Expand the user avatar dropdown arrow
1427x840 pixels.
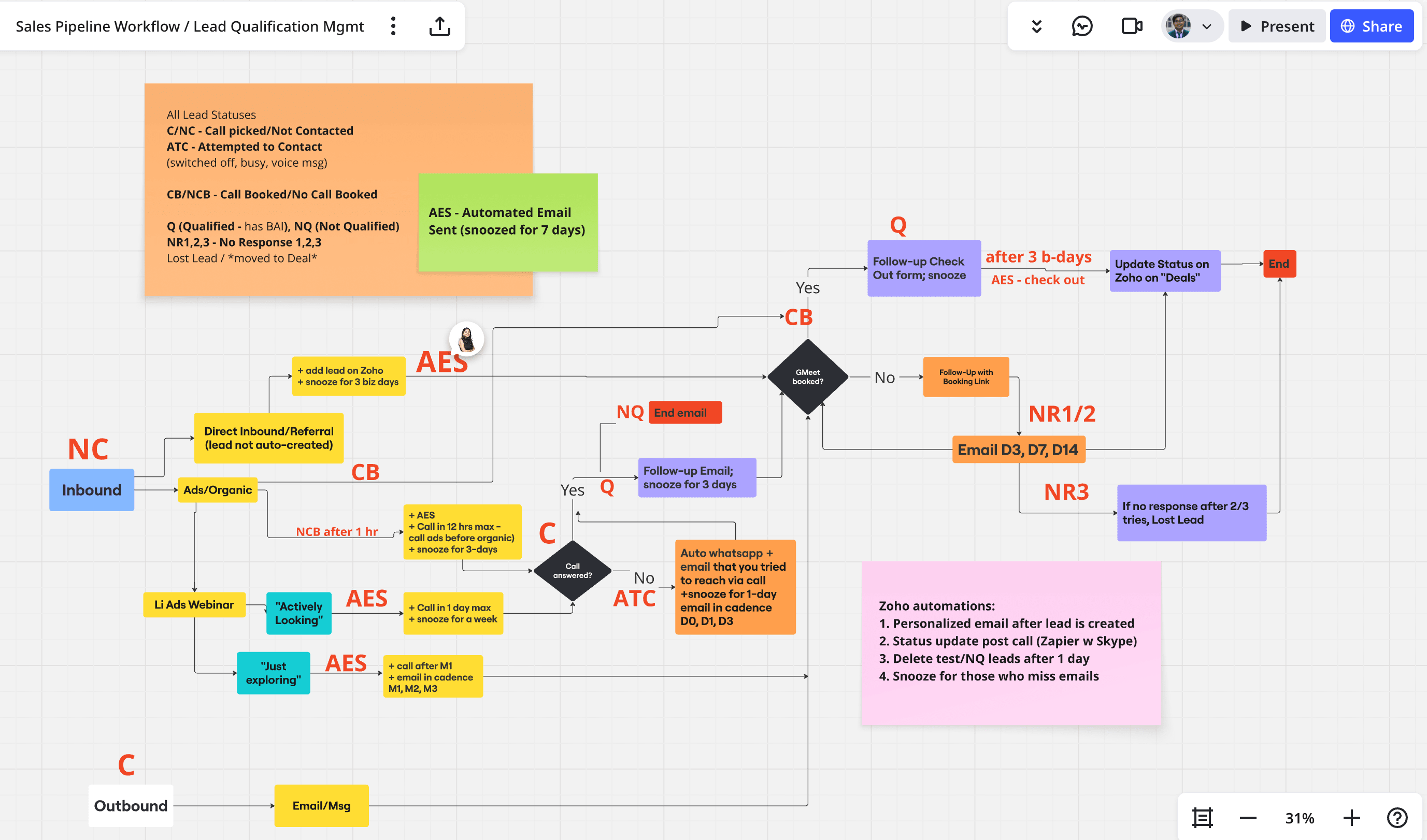point(1207,26)
